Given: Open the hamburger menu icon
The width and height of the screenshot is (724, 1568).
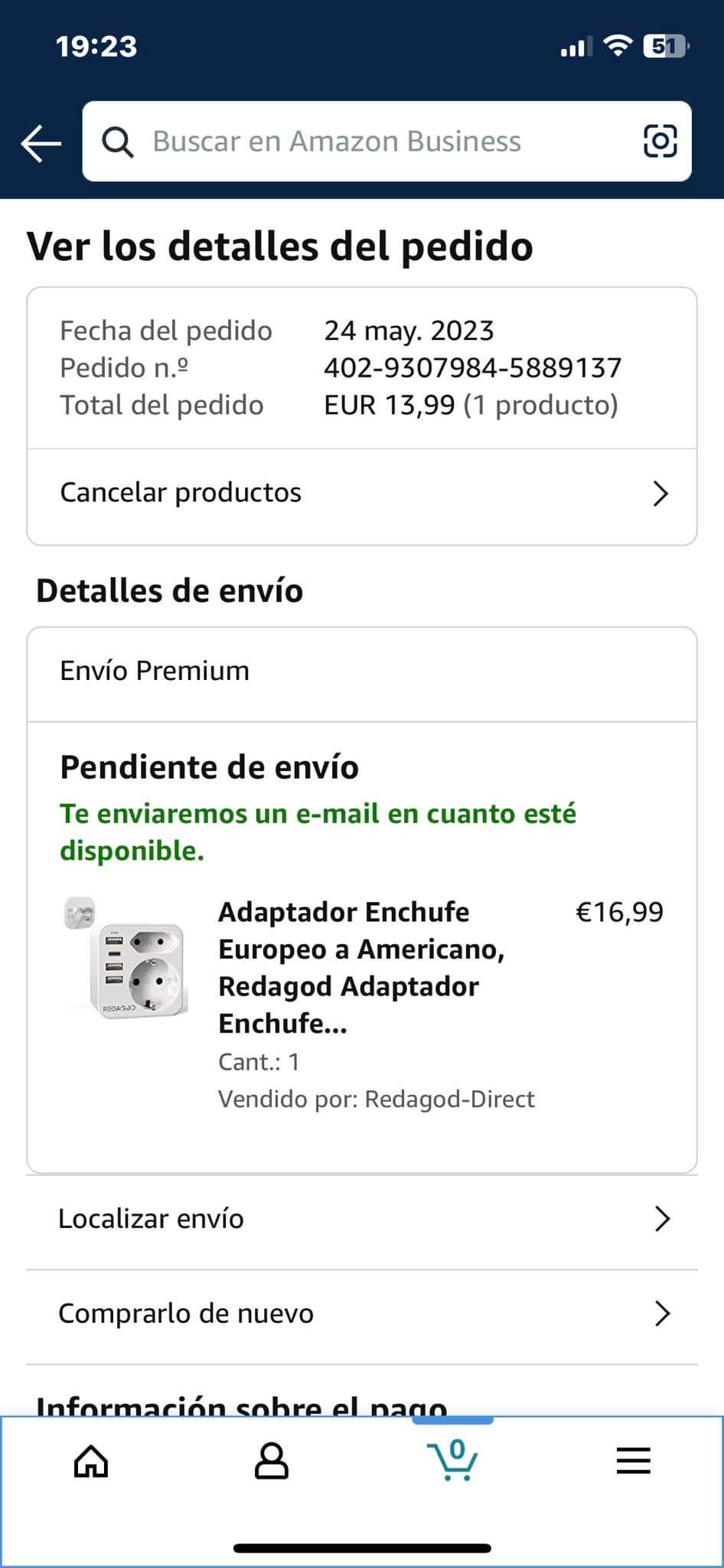Looking at the screenshot, I should (x=633, y=1461).
